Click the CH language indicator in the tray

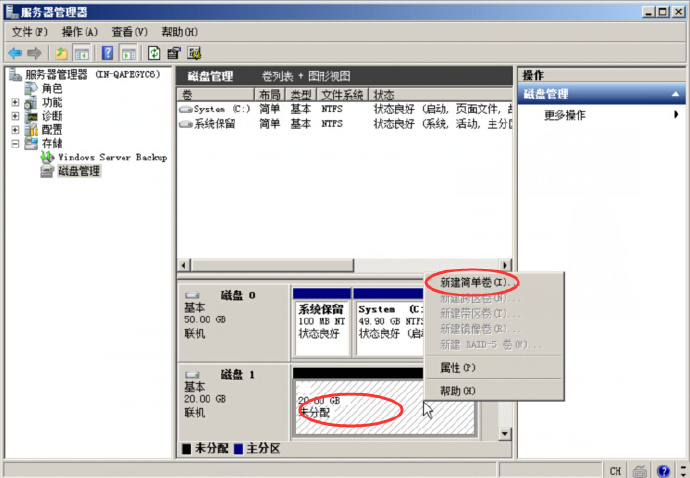coord(615,470)
